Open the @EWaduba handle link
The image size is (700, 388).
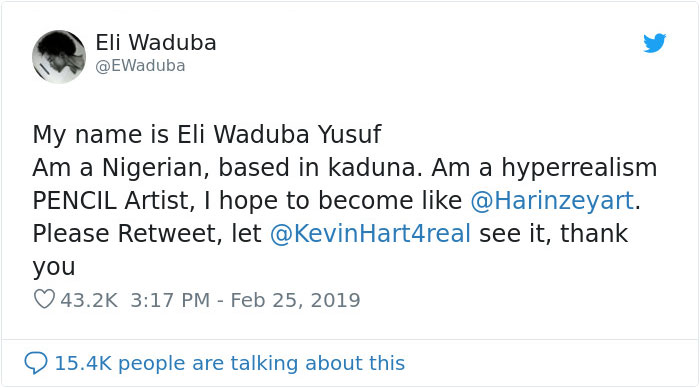coord(140,66)
